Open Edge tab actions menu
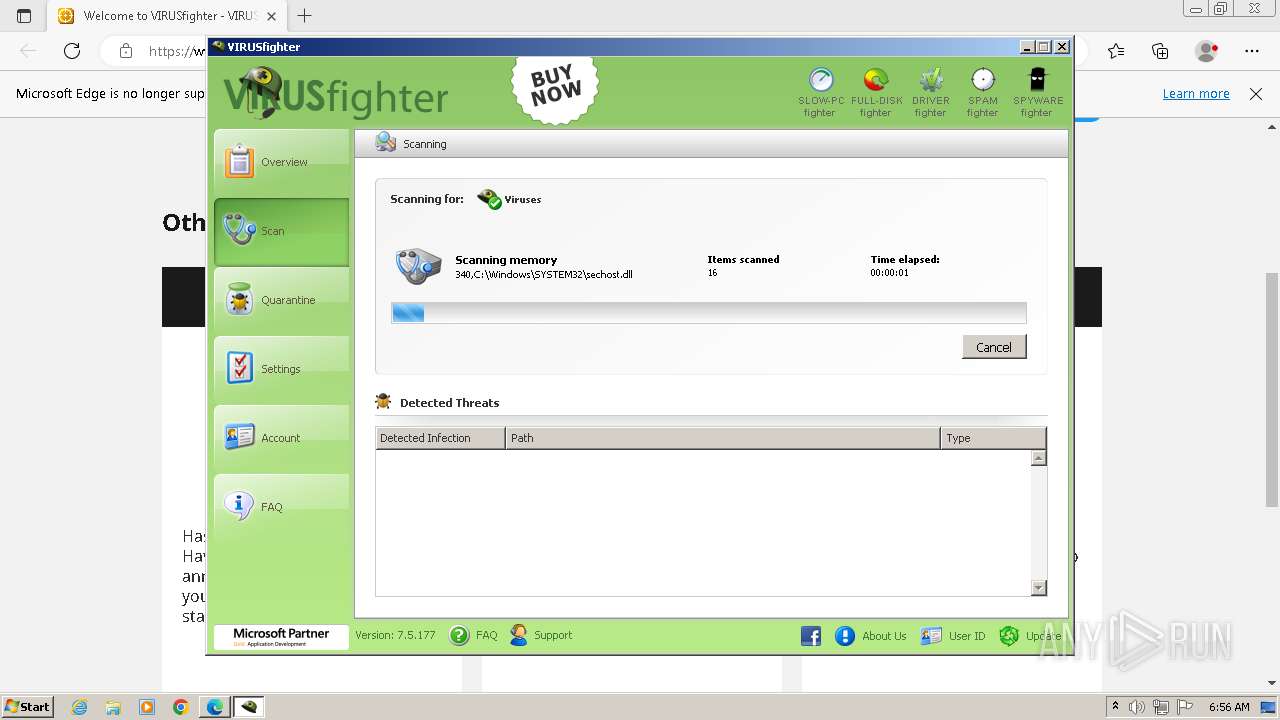Image resolution: width=1280 pixels, height=720 pixels. (x=24, y=16)
